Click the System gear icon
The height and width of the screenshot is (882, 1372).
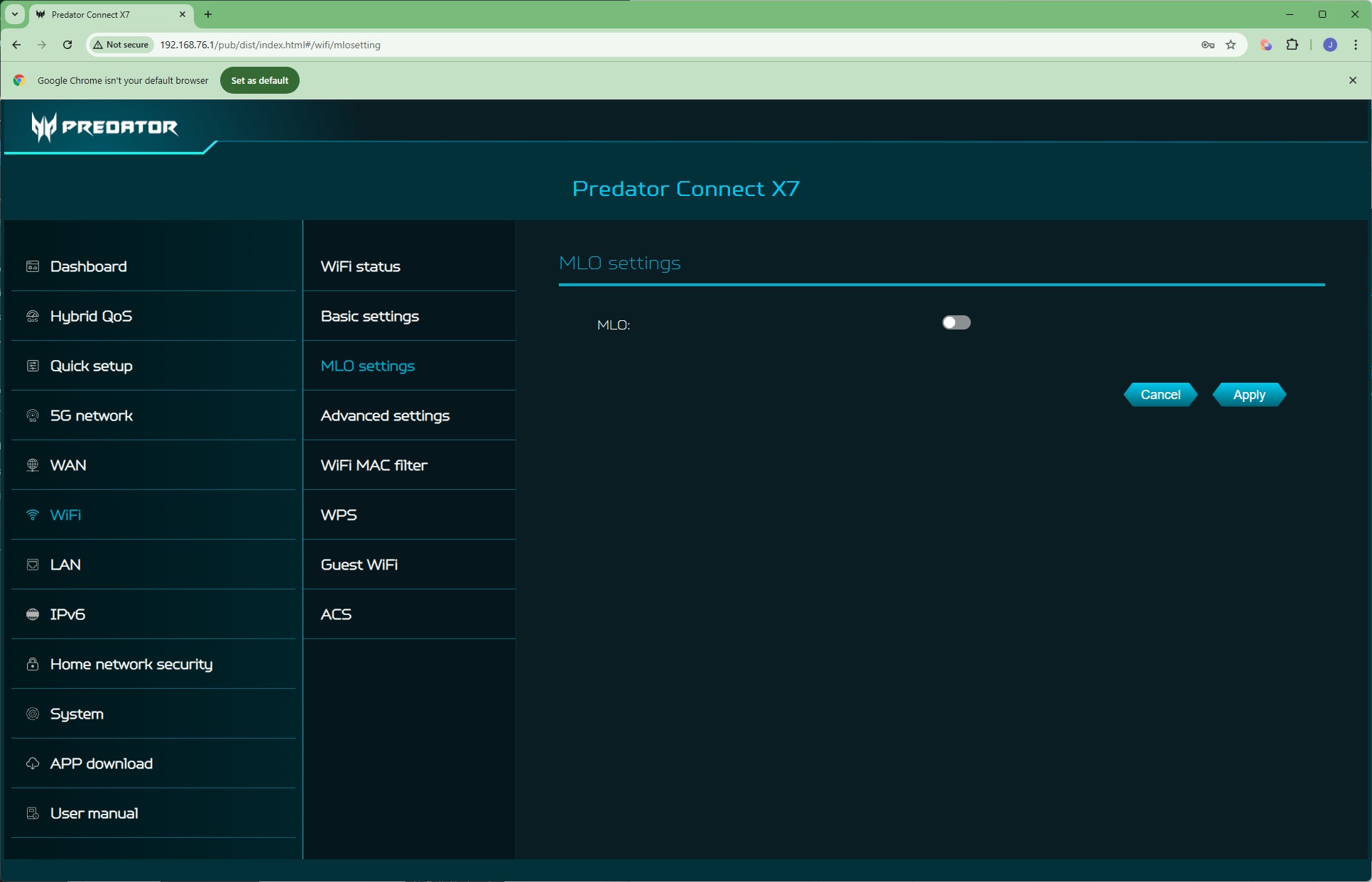(33, 714)
